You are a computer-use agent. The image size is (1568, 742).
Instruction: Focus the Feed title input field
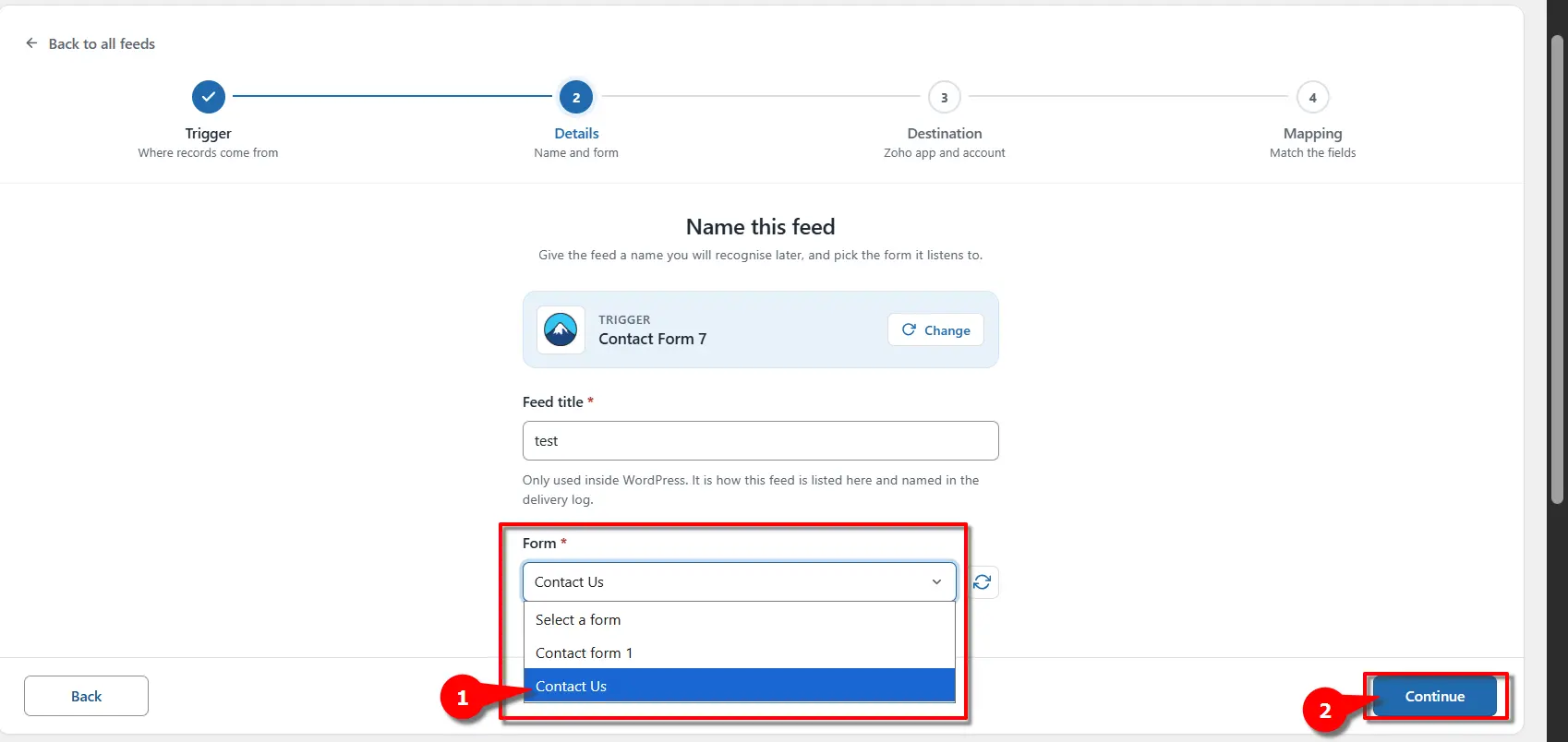(x=760, y=440)
